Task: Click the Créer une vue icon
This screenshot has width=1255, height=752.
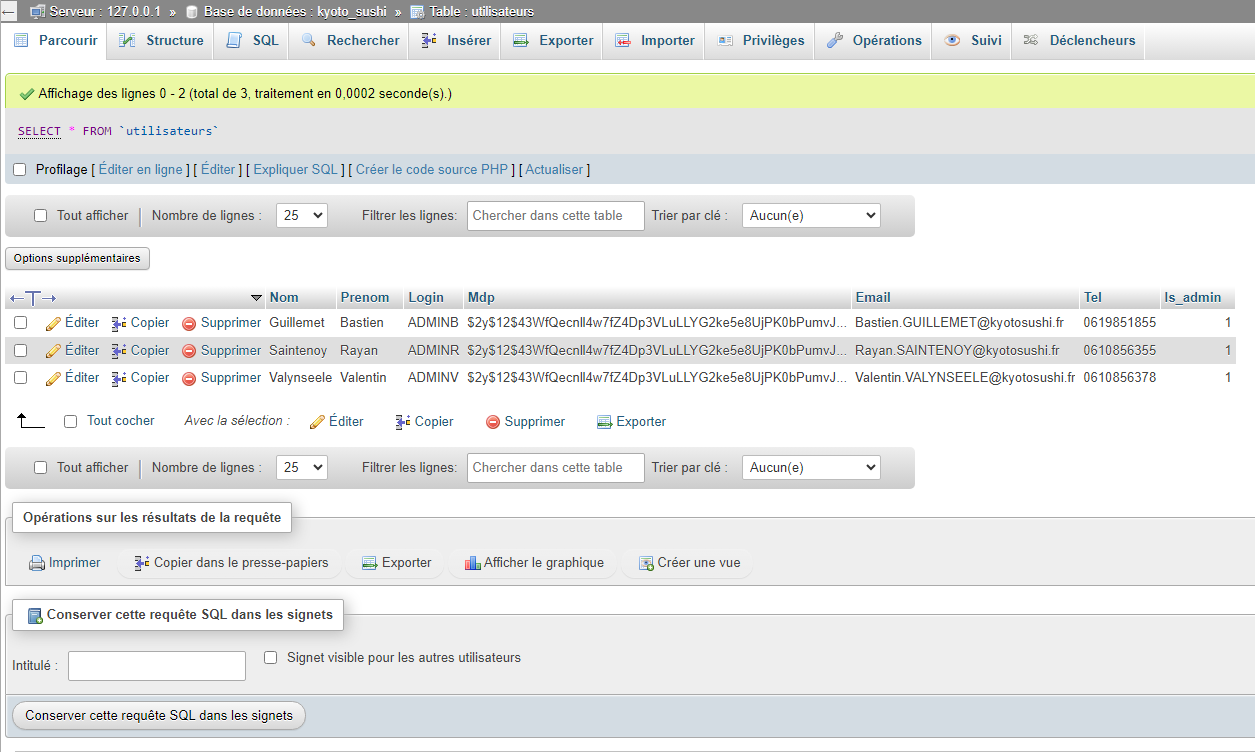Action: pyautogui.click(x=646, y=563)
